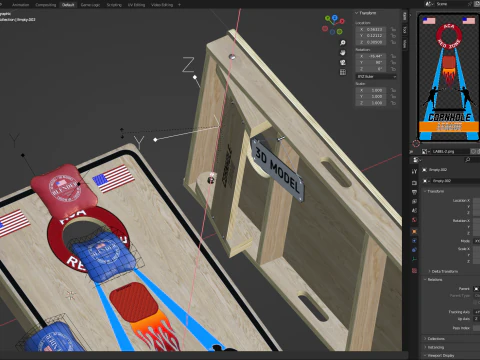Click the properties search field
The width and height of the screenshot is (480, 360).
coord(472,160)
